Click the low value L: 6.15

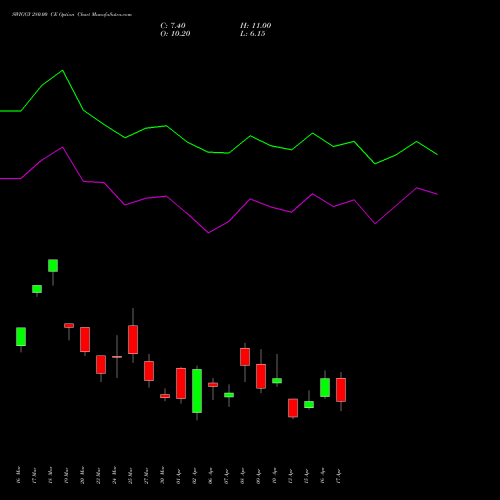tap(253, 34)
